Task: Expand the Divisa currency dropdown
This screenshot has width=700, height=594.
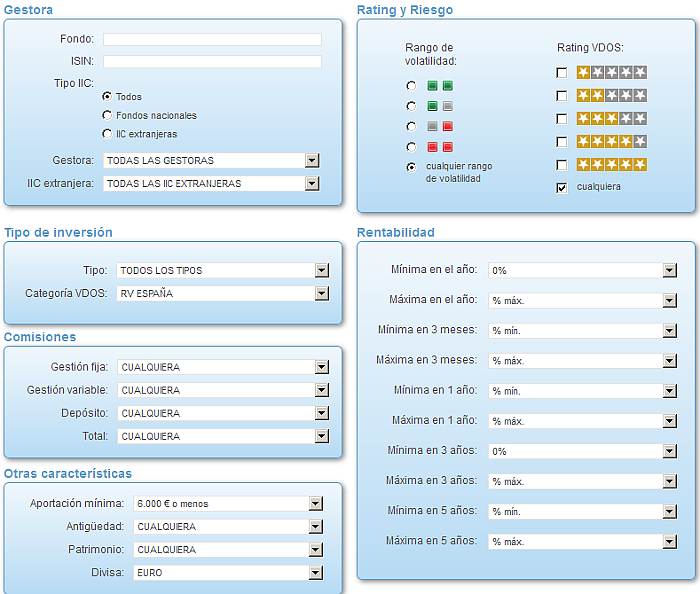Action: [x=316, y=573]
